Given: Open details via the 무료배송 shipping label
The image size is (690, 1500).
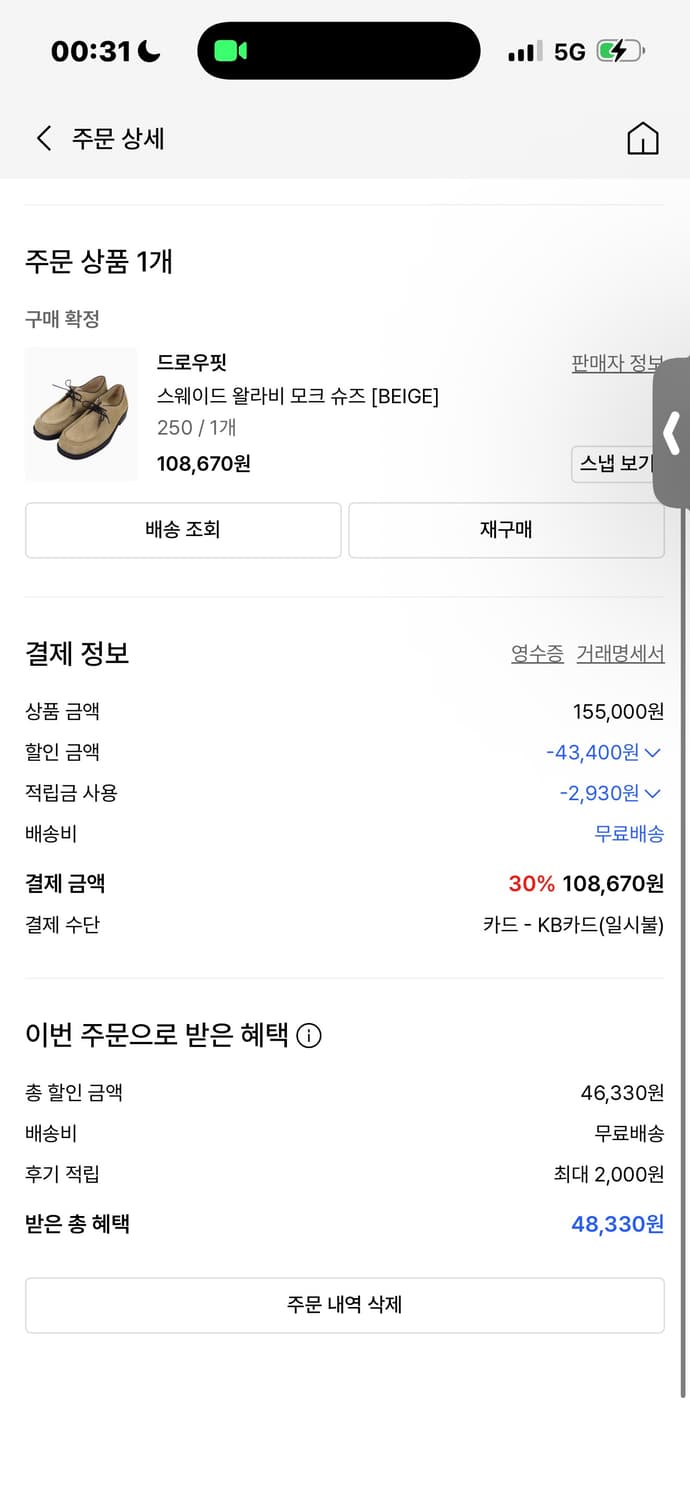Looking at the screenshot, I should click(x=630, y=834).
